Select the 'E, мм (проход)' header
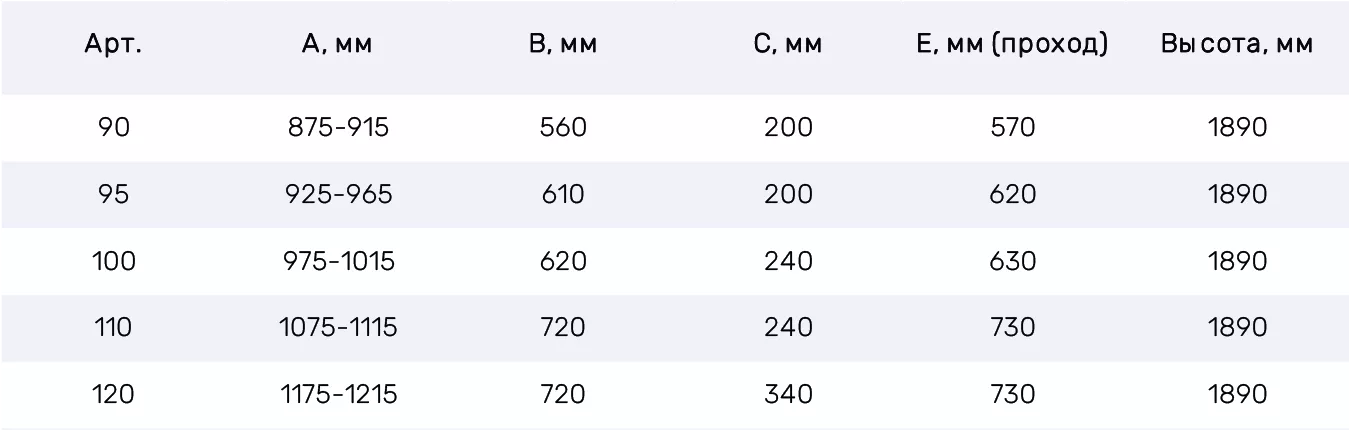This screenshot has height=430, width=1349. pos(1011,45)
